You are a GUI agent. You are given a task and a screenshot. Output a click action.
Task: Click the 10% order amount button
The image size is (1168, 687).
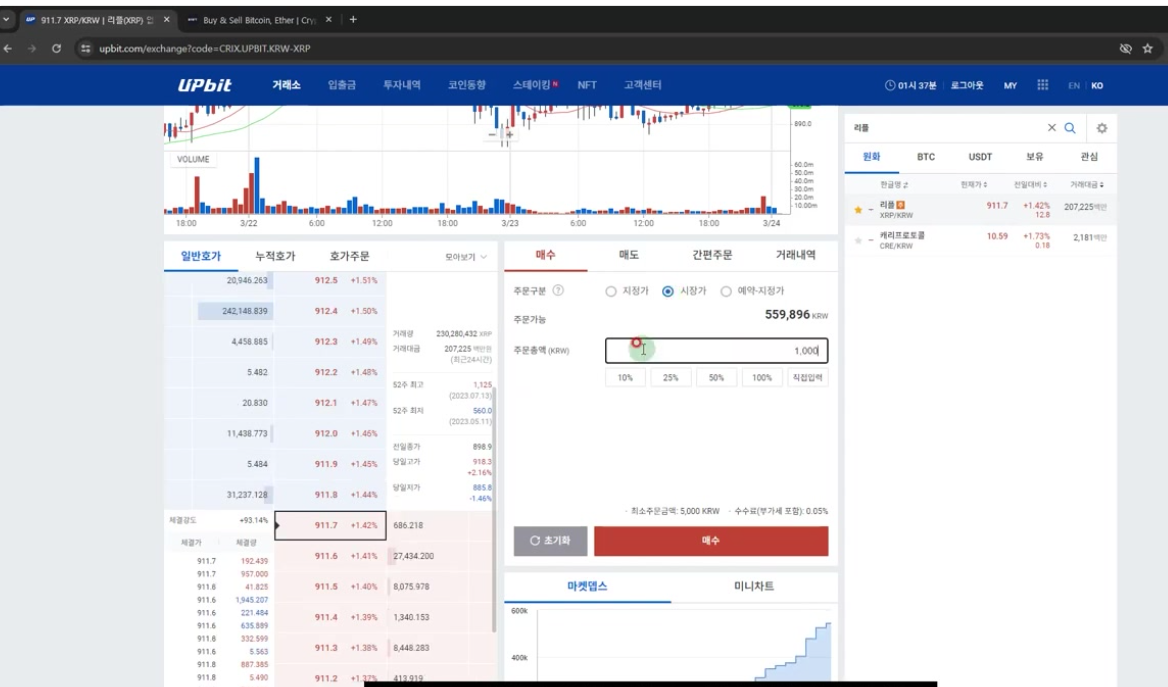pos(625,378)
